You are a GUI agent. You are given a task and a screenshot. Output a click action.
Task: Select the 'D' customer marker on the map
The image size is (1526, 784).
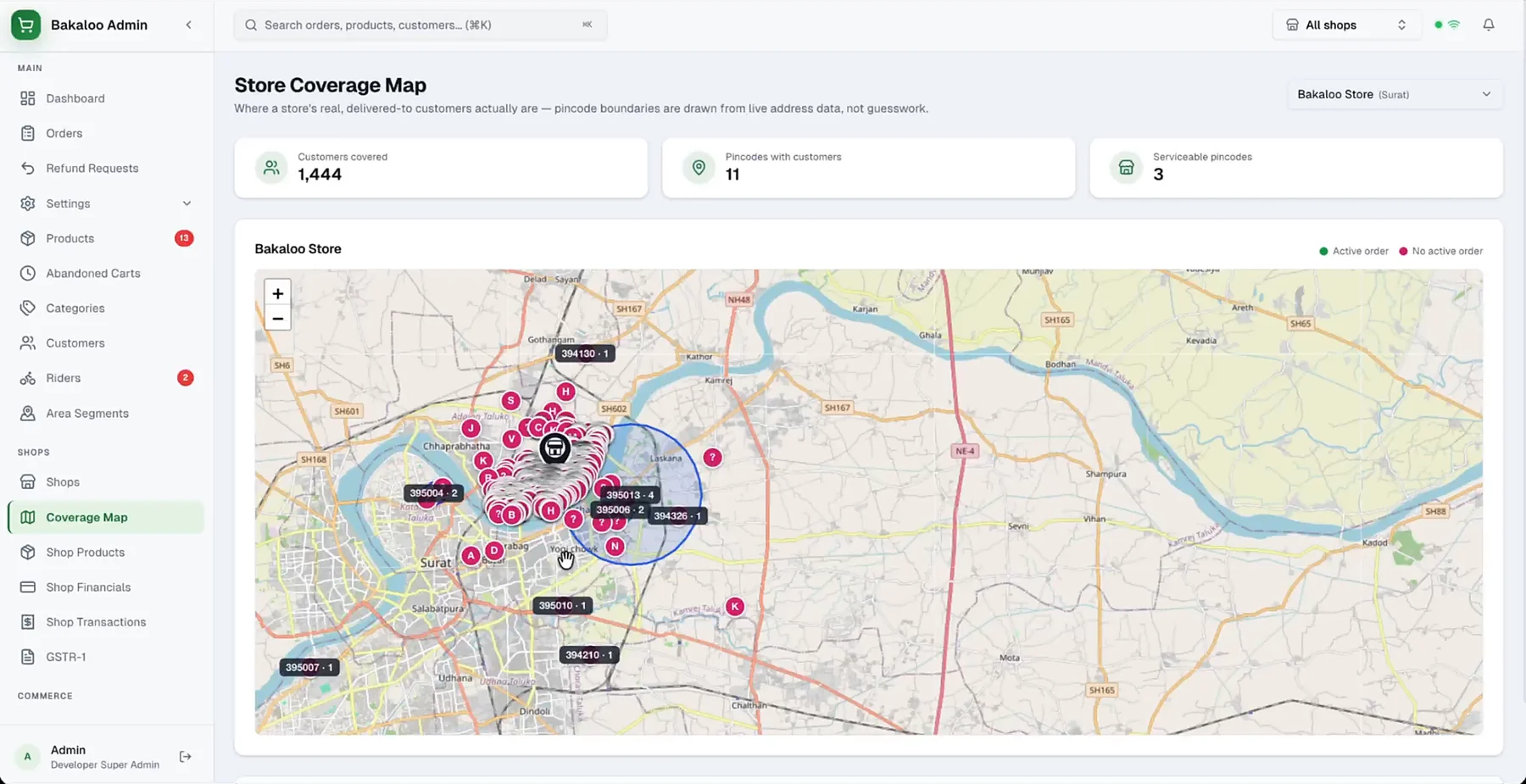click(493, 550)
